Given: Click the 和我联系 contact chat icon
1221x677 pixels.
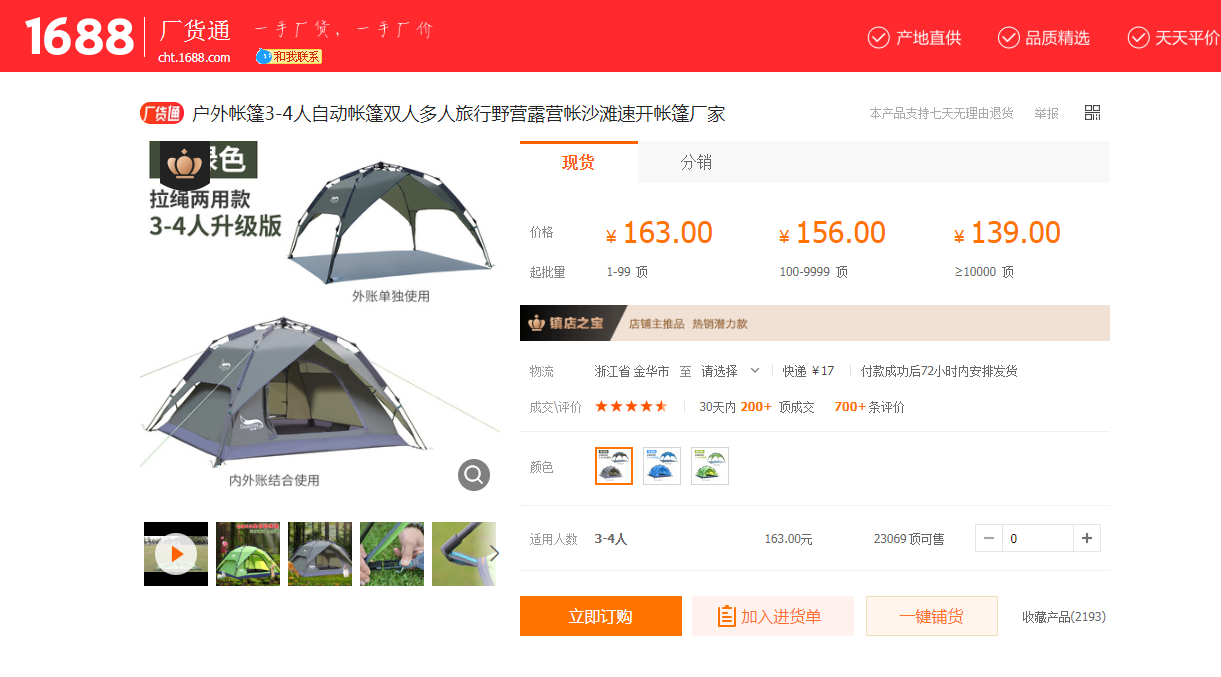Looking at the screenshot, I should [x=288, y=57].
